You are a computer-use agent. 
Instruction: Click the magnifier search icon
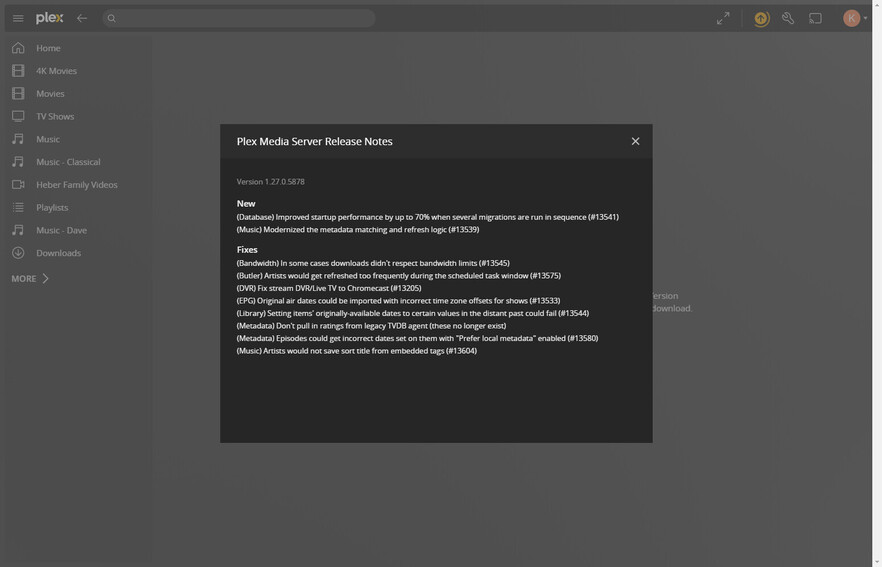pos(111,19)
